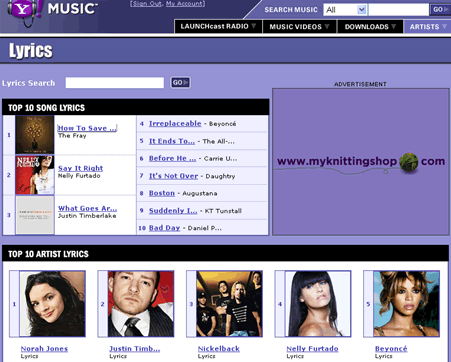Open the Say It Right lyrics link
This screenshot has height=362, width=451.
click(80, 168)
